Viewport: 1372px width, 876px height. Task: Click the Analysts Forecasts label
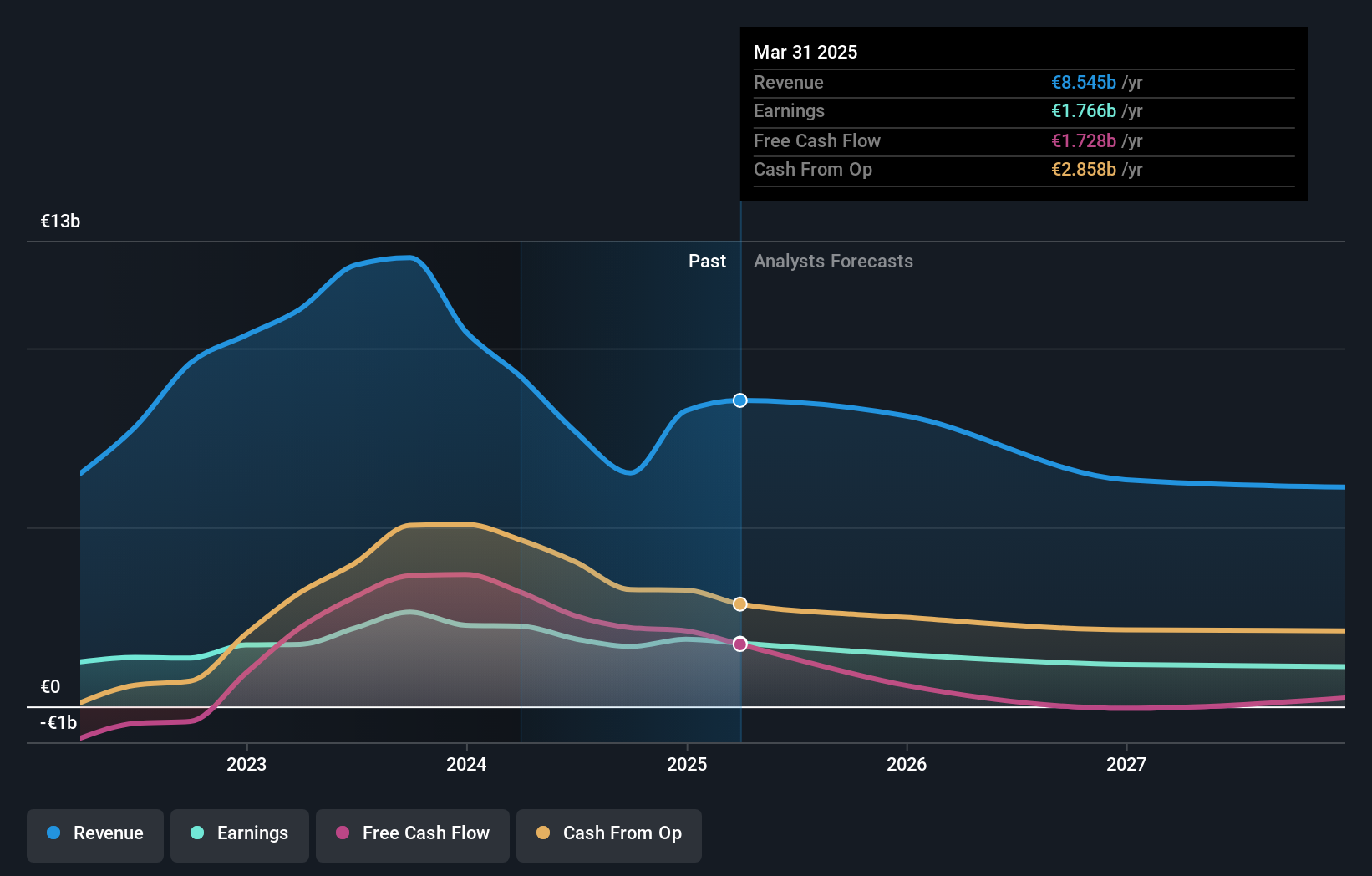(x=833, y=261)
